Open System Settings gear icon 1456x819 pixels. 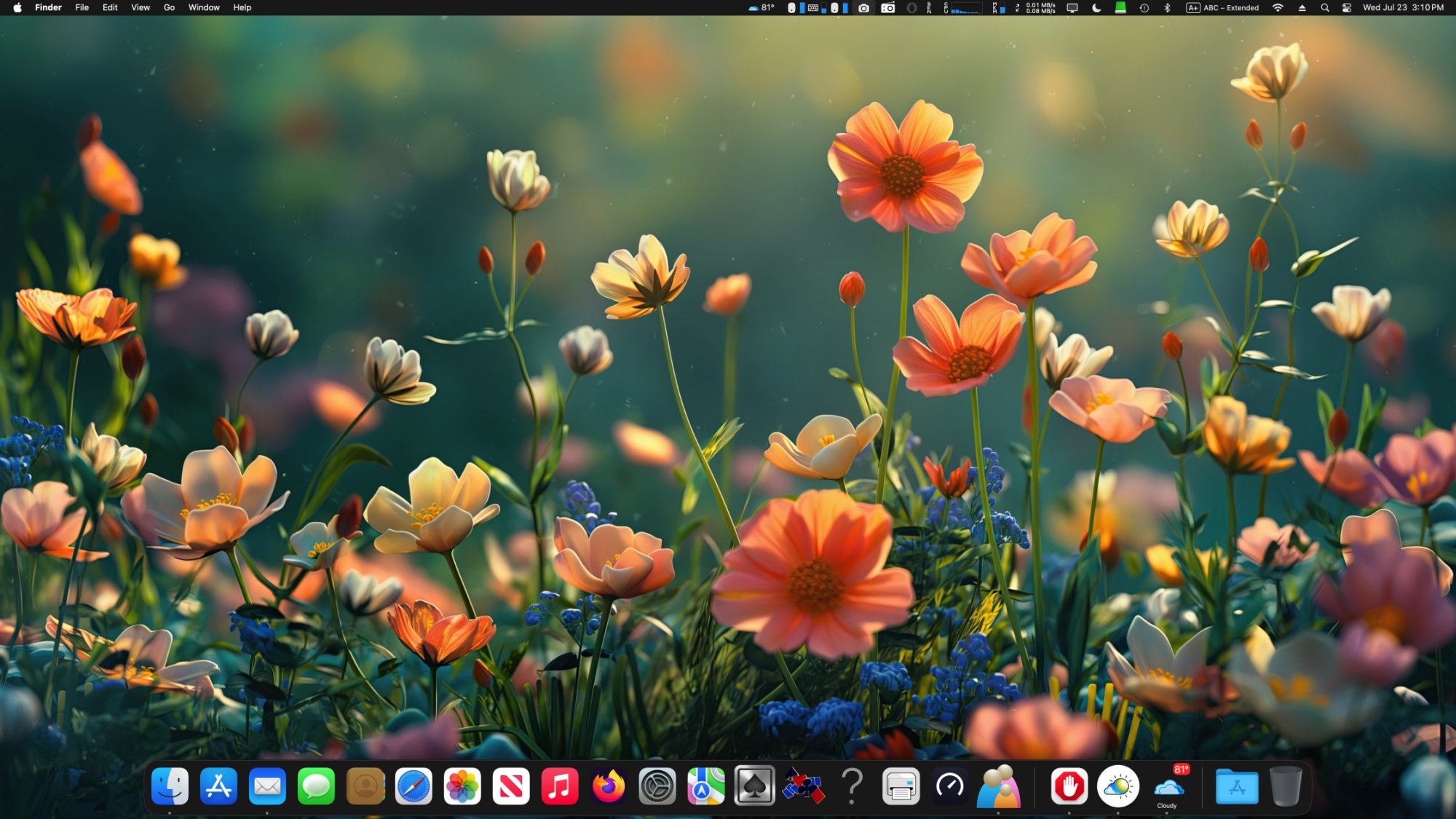[x=657, y=786]
